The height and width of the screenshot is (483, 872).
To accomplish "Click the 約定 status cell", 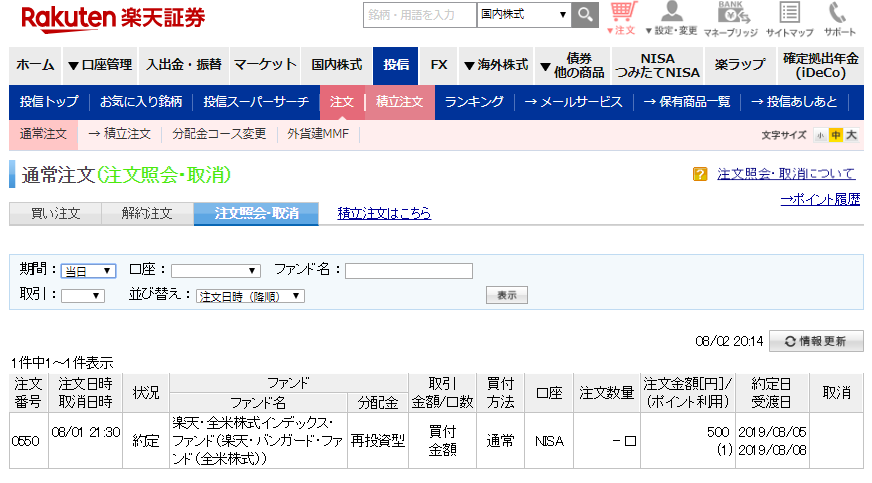I will 146,441.
